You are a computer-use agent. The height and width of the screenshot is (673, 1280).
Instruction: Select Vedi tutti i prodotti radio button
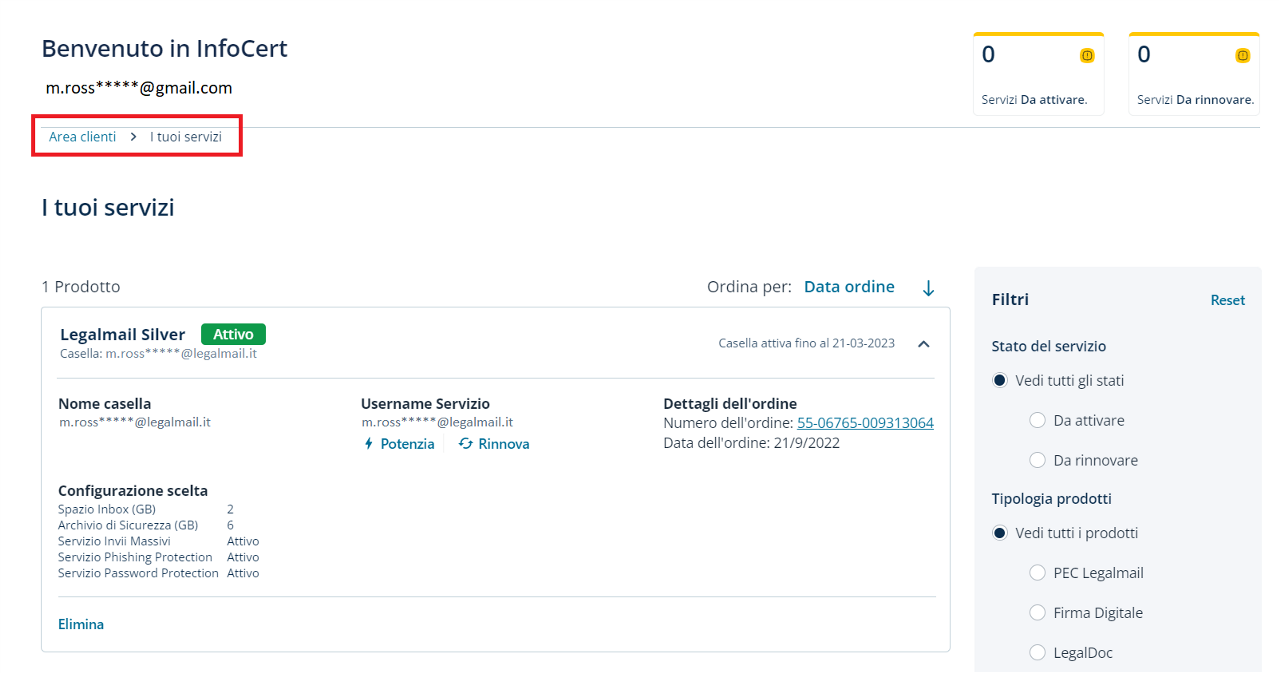(x=1000, y=533)
